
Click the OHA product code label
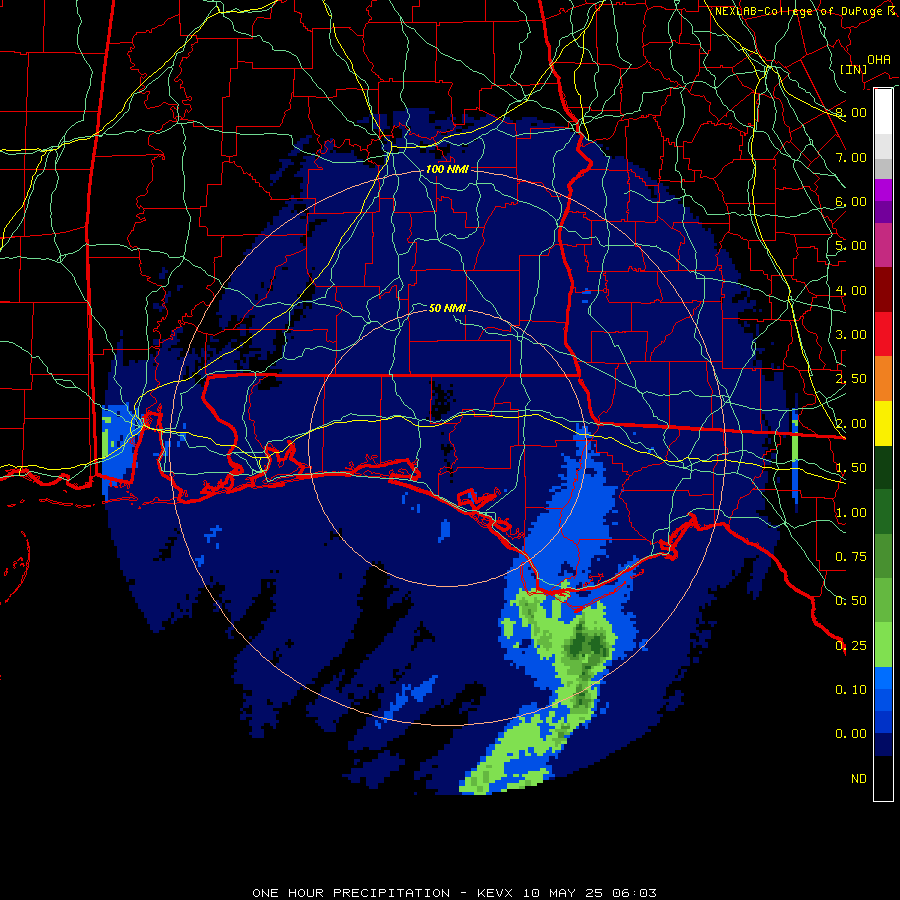coord(879,59)
